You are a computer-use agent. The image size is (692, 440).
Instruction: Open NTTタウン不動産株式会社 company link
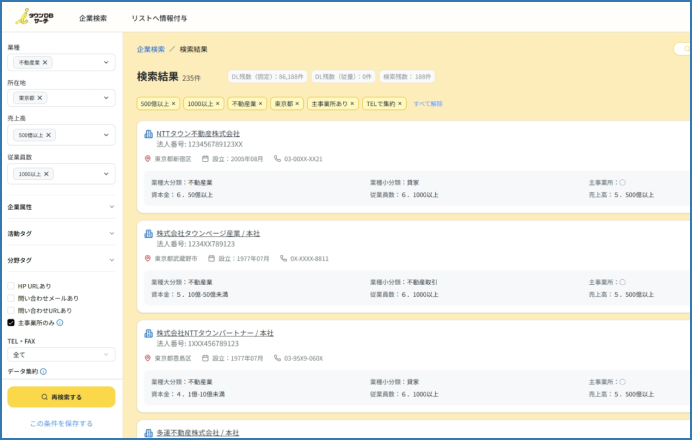(198, 133)
